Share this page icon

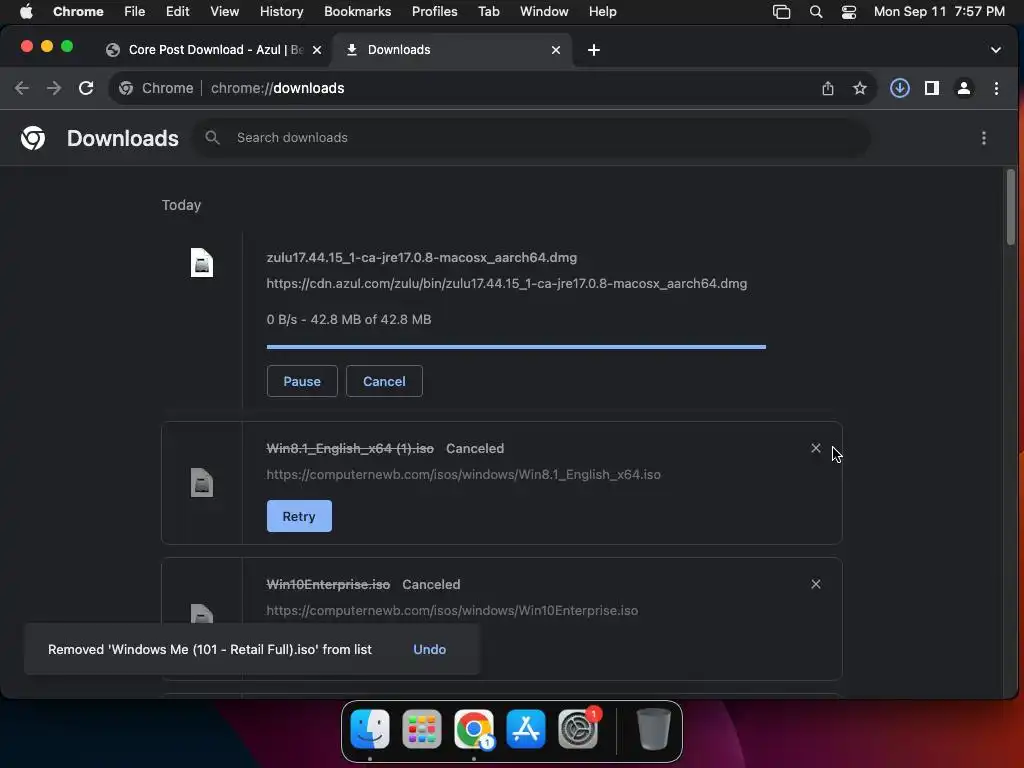[827, 88]
